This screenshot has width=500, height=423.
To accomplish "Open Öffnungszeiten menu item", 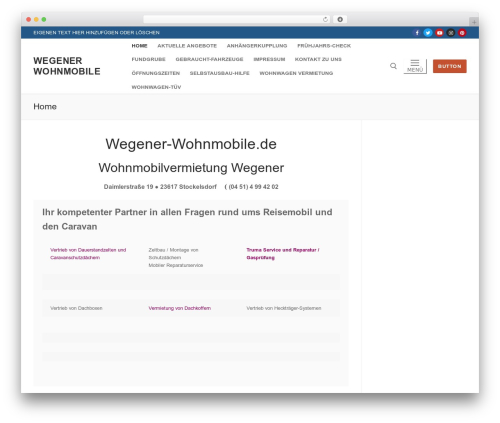I will tap(156, 73).
